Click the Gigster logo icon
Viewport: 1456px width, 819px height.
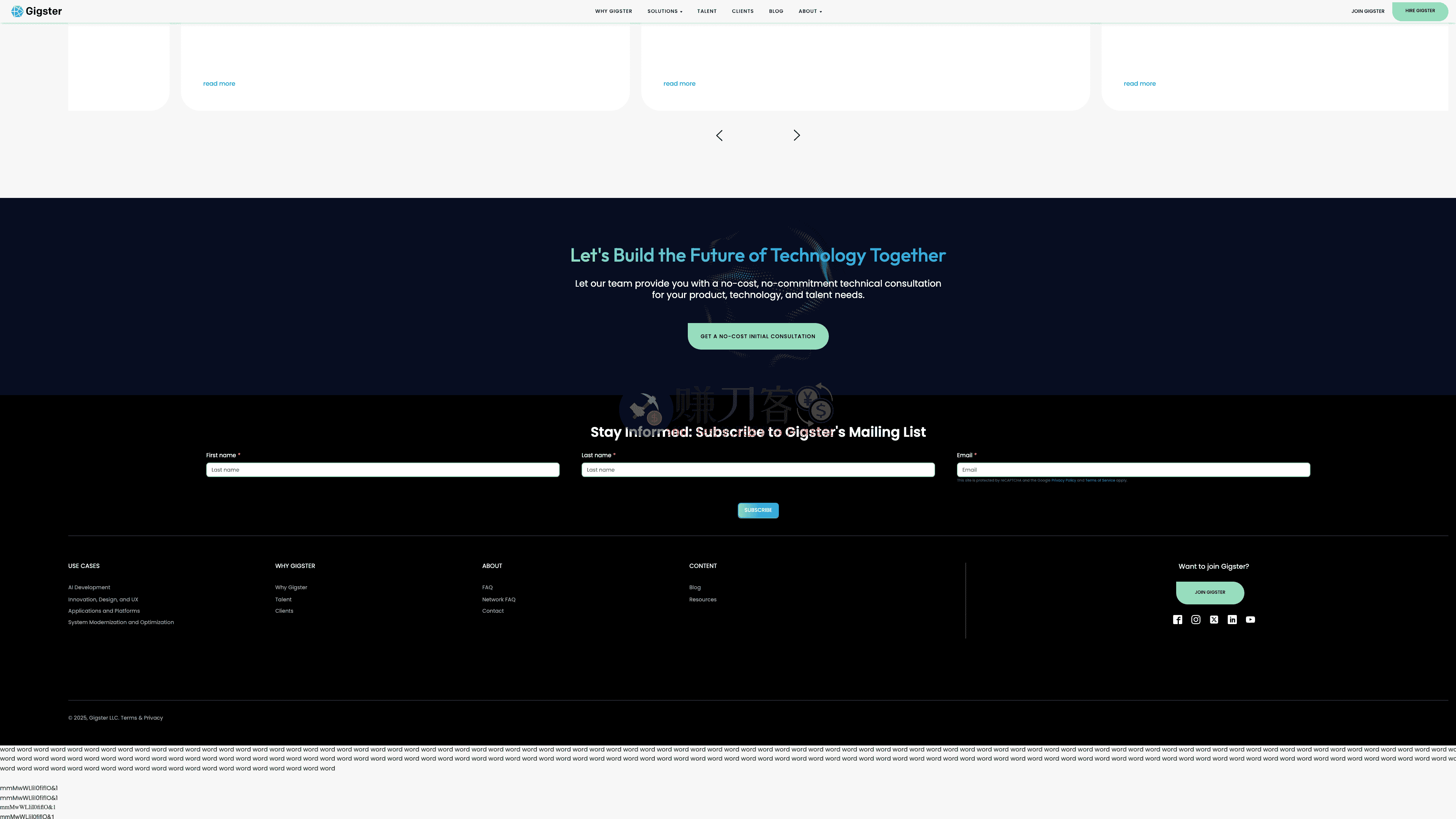click(x=17, y=11)
